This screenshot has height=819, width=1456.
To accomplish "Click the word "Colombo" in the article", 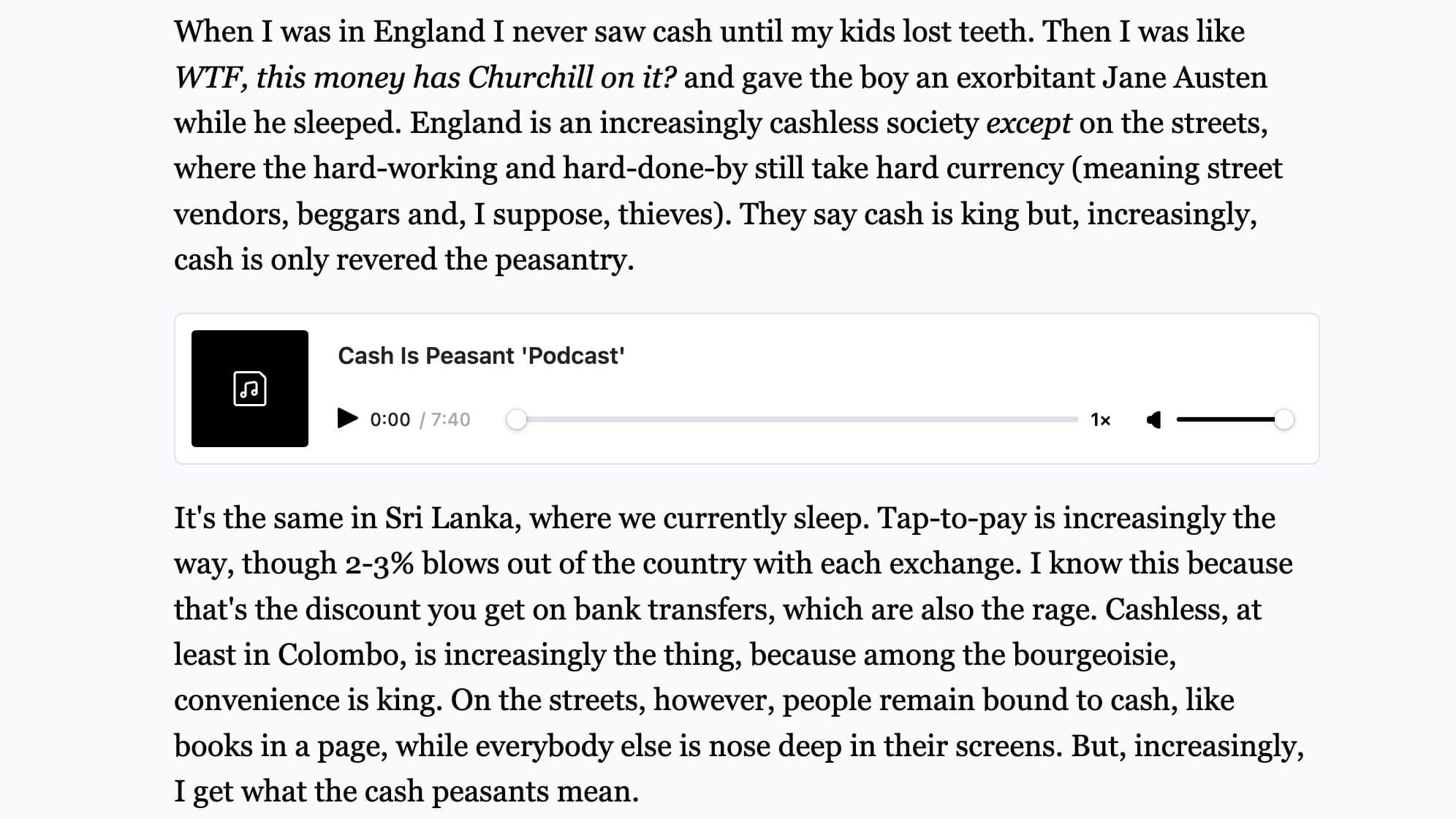I will coord(341,655).
